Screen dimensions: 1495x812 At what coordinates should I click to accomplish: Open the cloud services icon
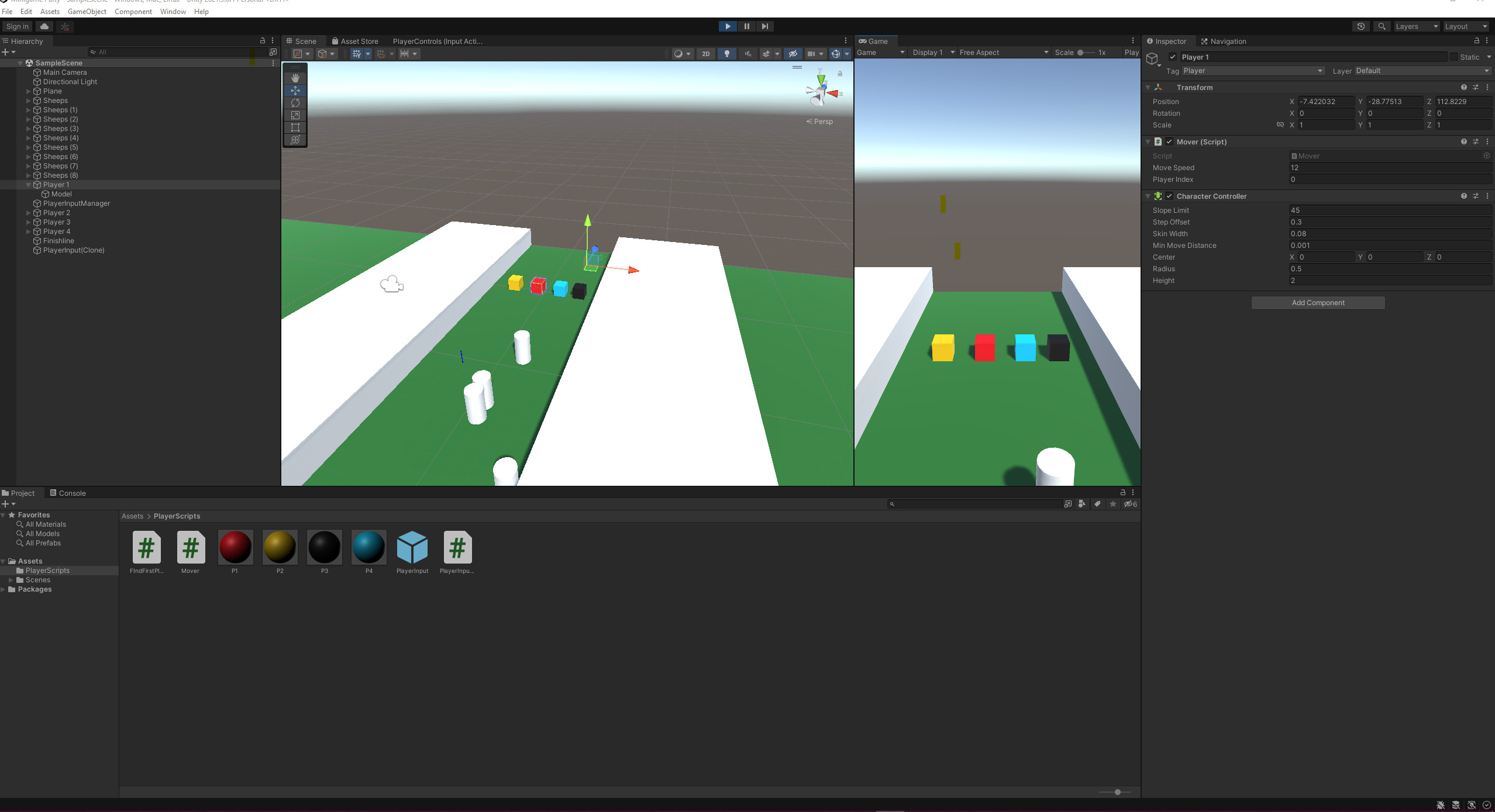coord(44,26)
